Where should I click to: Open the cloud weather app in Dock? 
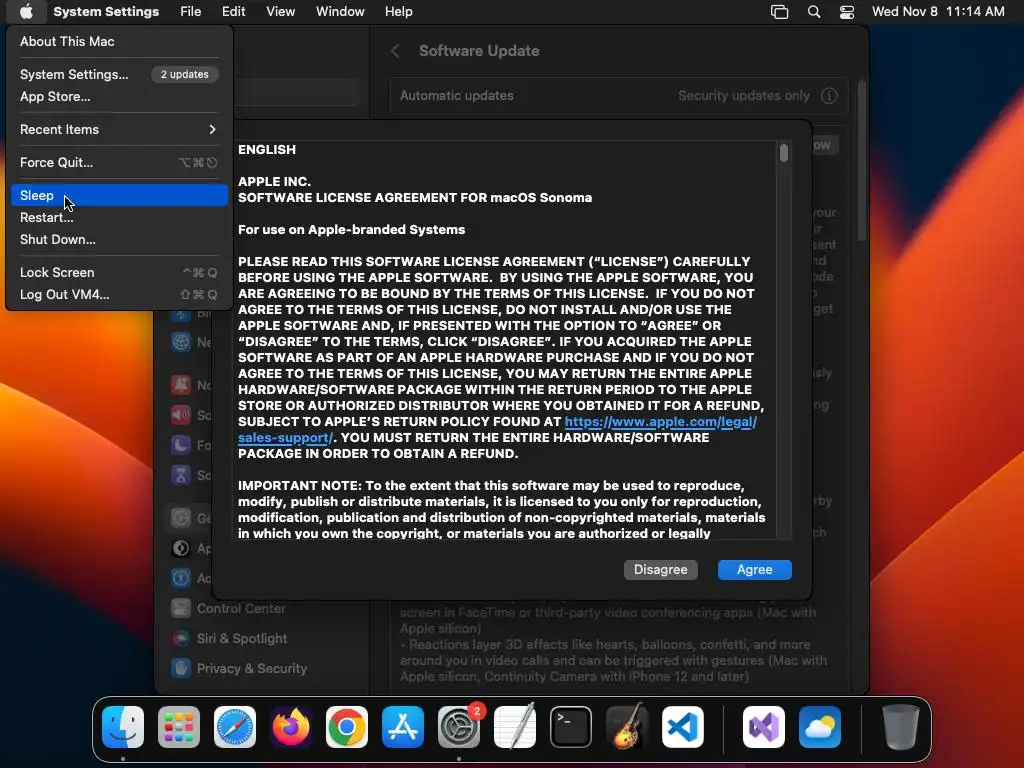pyautogui.click(x=820, y=727)
